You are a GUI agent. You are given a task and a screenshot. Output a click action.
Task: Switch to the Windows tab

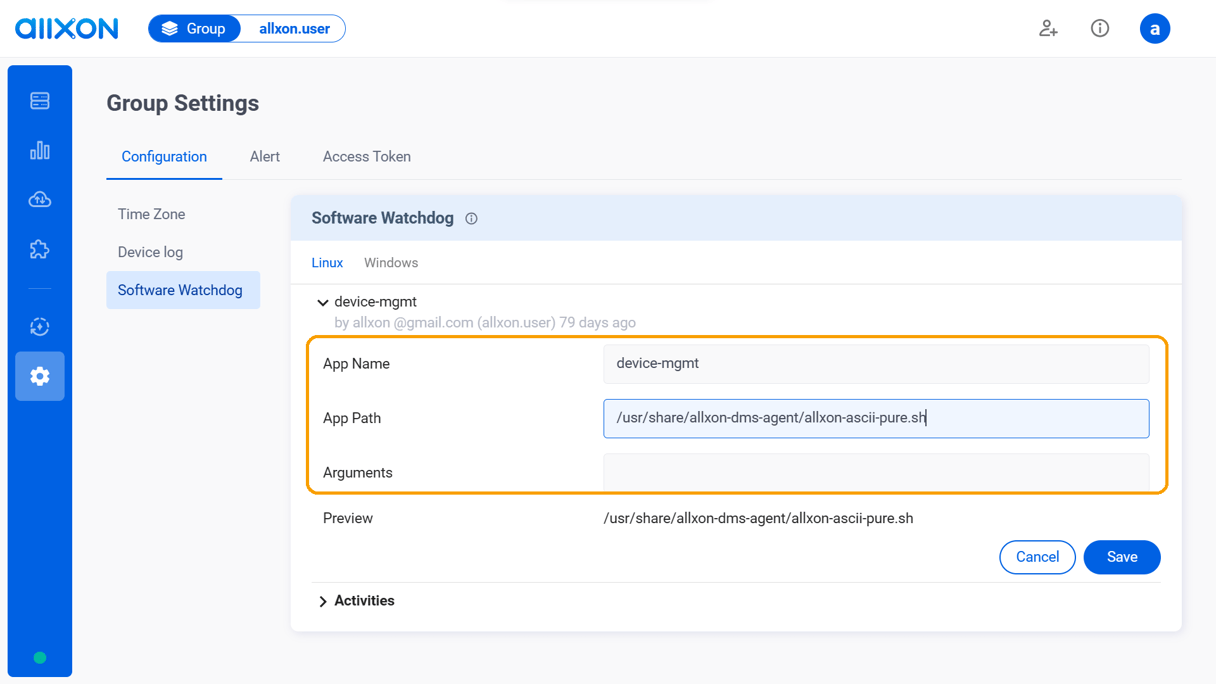click(390, 262)
